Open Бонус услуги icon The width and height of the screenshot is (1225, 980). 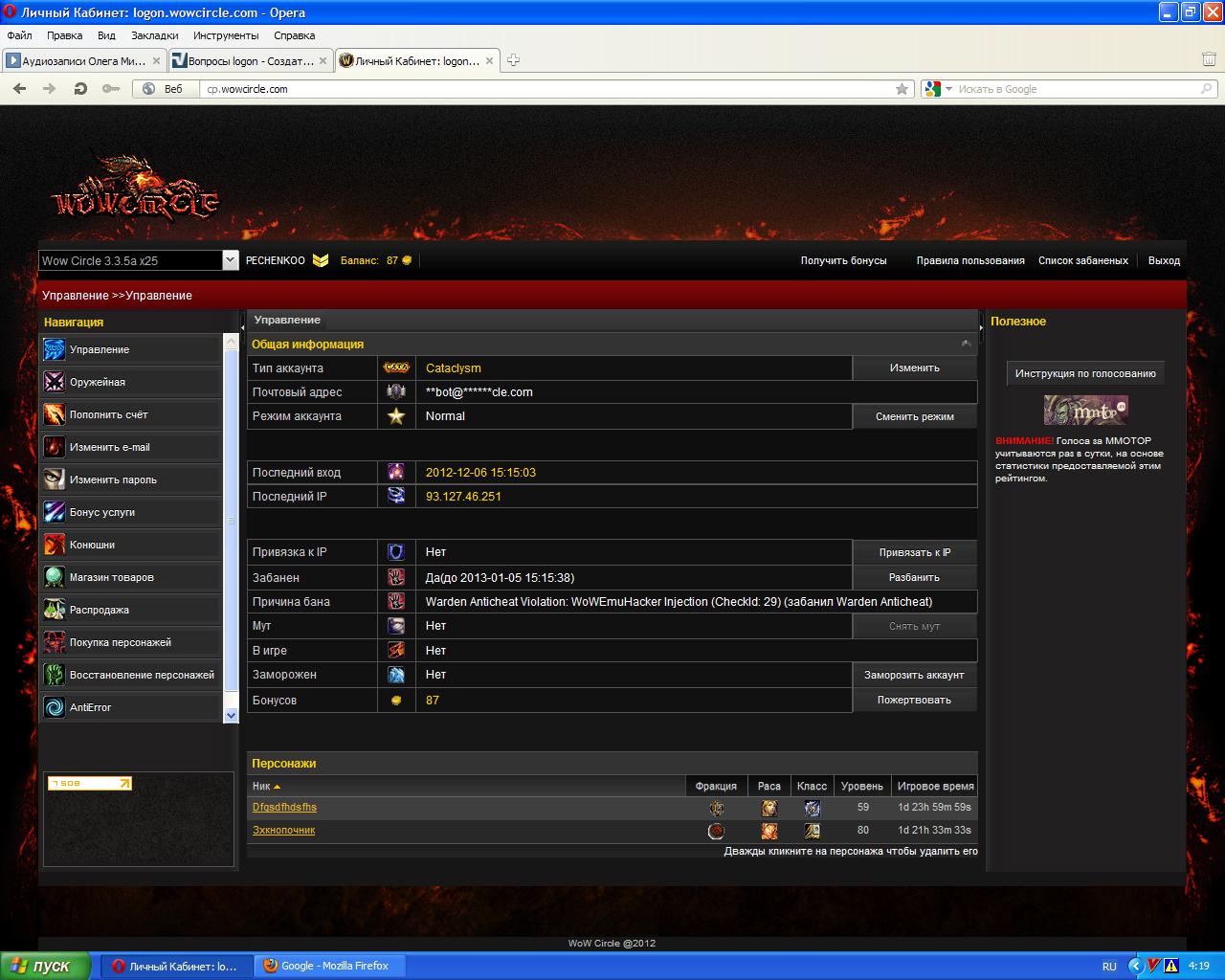(x=55, y=512)
